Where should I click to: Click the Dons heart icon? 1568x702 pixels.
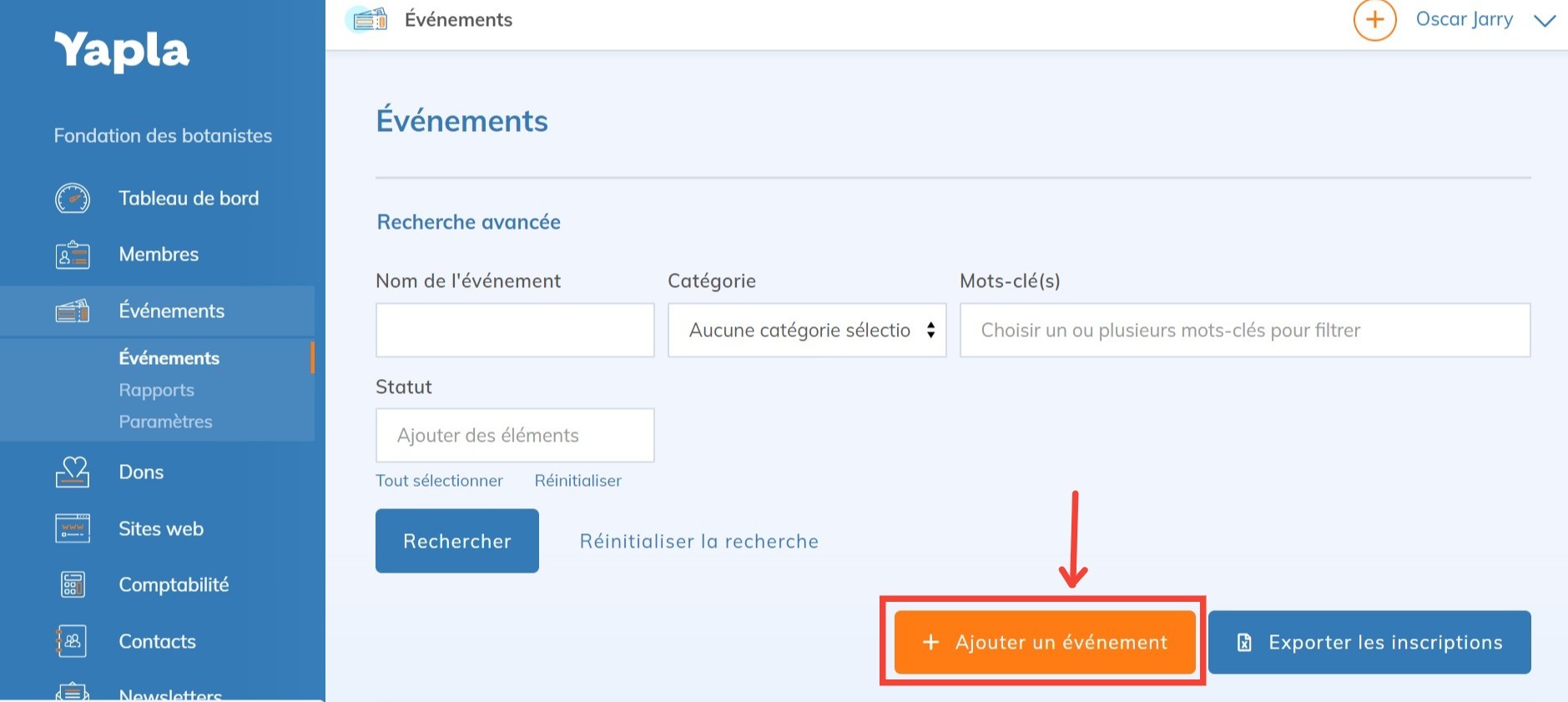click(73, 472)
